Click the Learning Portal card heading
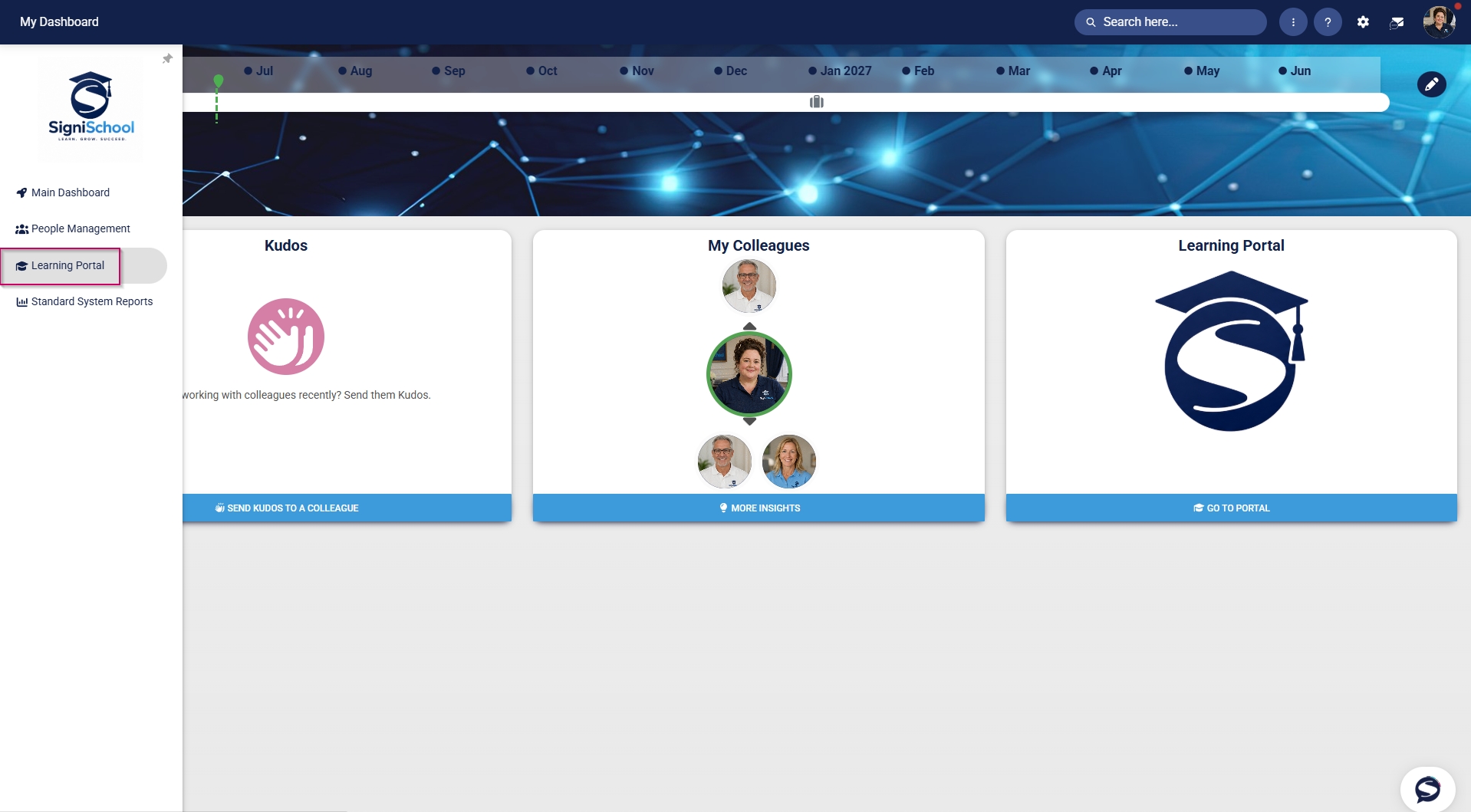Viewport: 1471px width, 812px height. point(1231,245)
